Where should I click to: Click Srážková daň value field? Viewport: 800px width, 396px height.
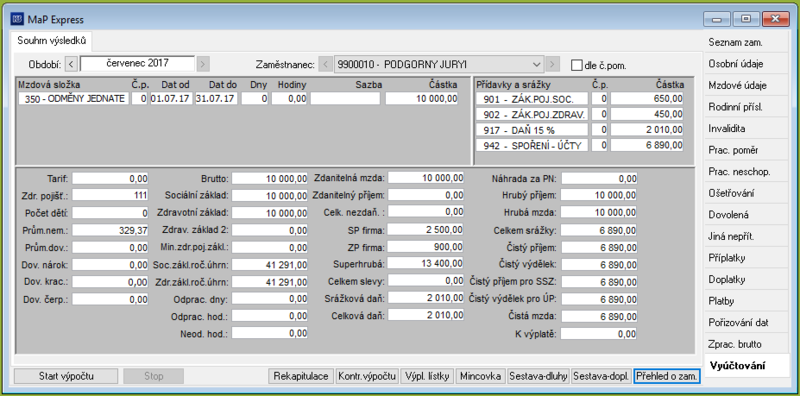tap(426, 298)
